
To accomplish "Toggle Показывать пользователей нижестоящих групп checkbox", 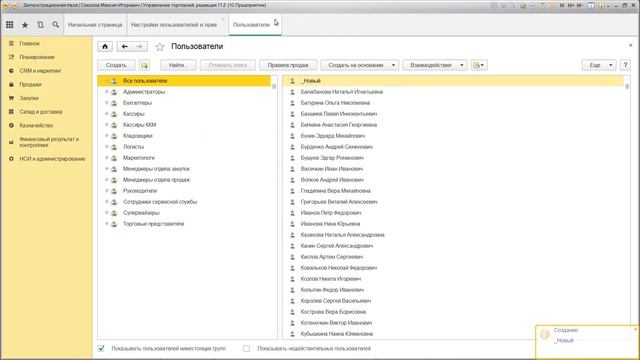I will coord(101,348).
